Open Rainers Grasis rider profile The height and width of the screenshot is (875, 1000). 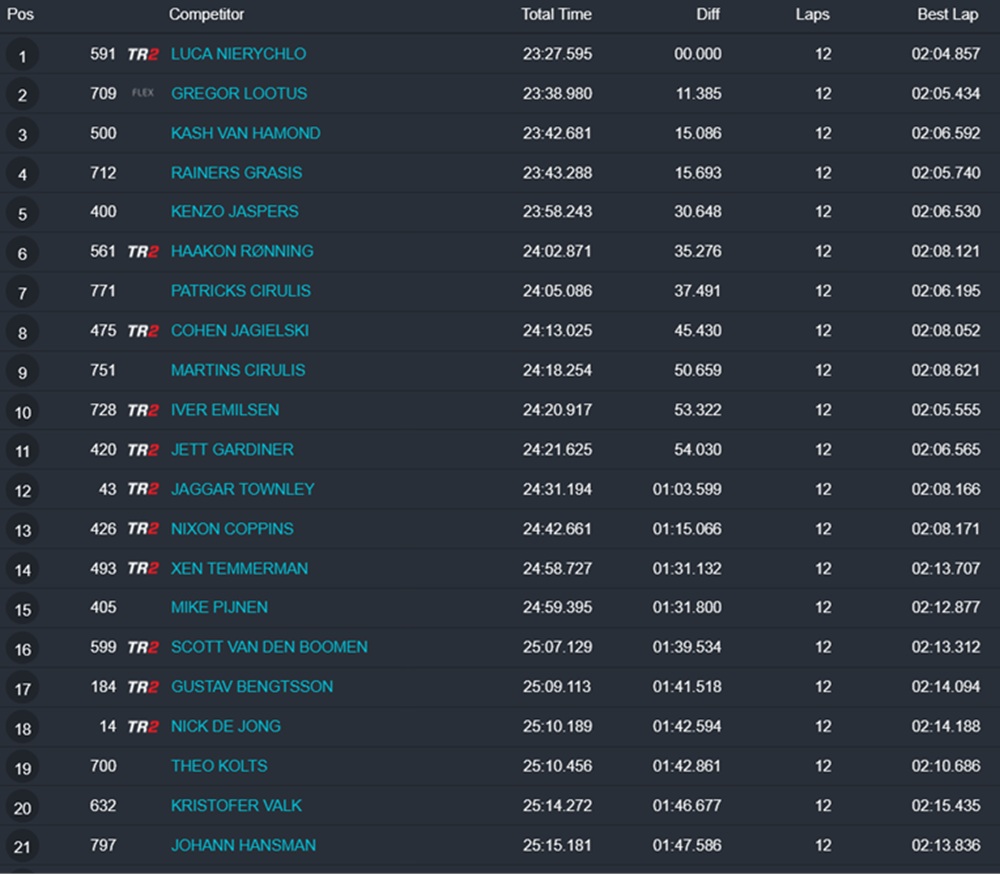pos(236,173)
